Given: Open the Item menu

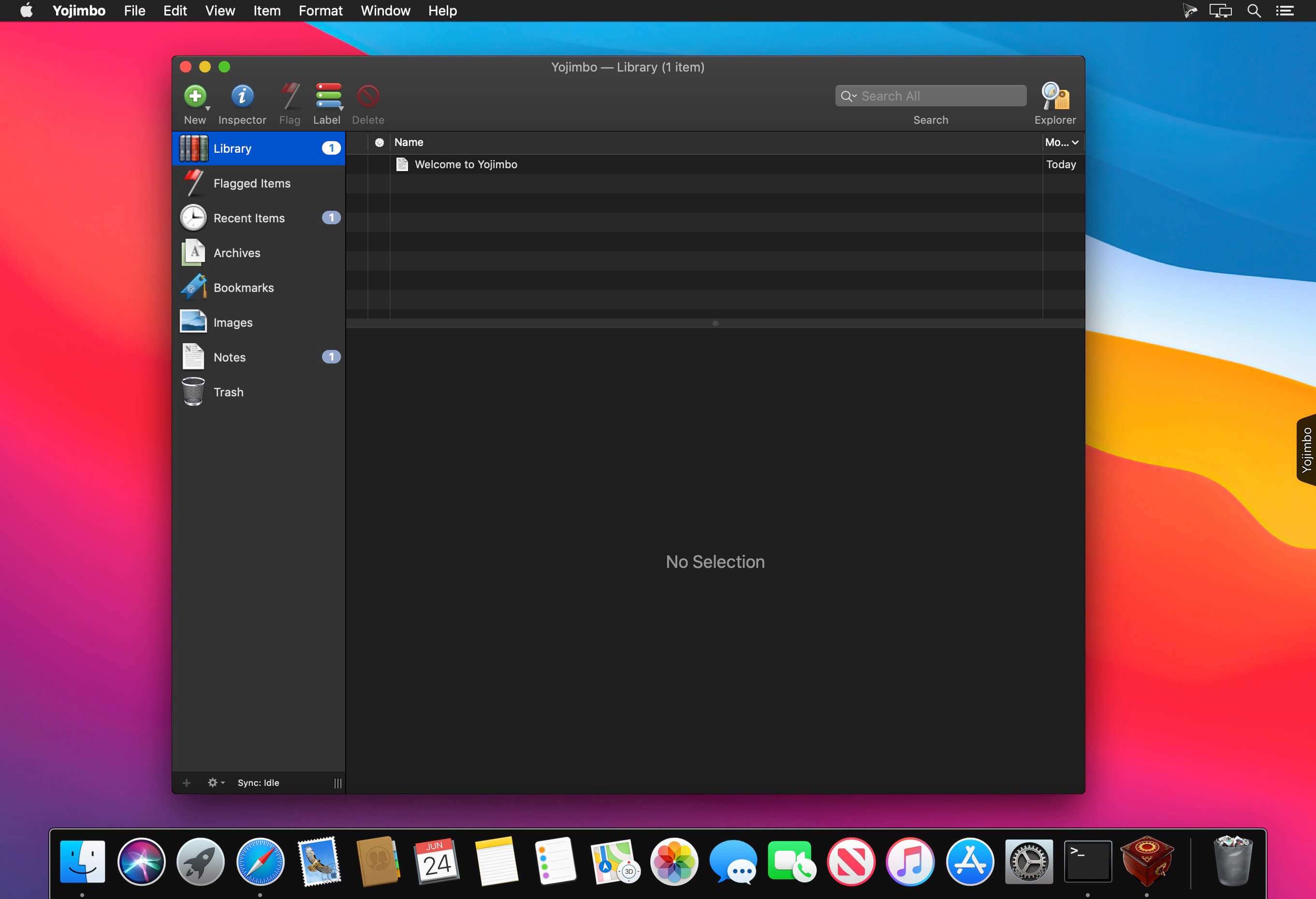Looking at the screenshot, I should click(267, 11).
